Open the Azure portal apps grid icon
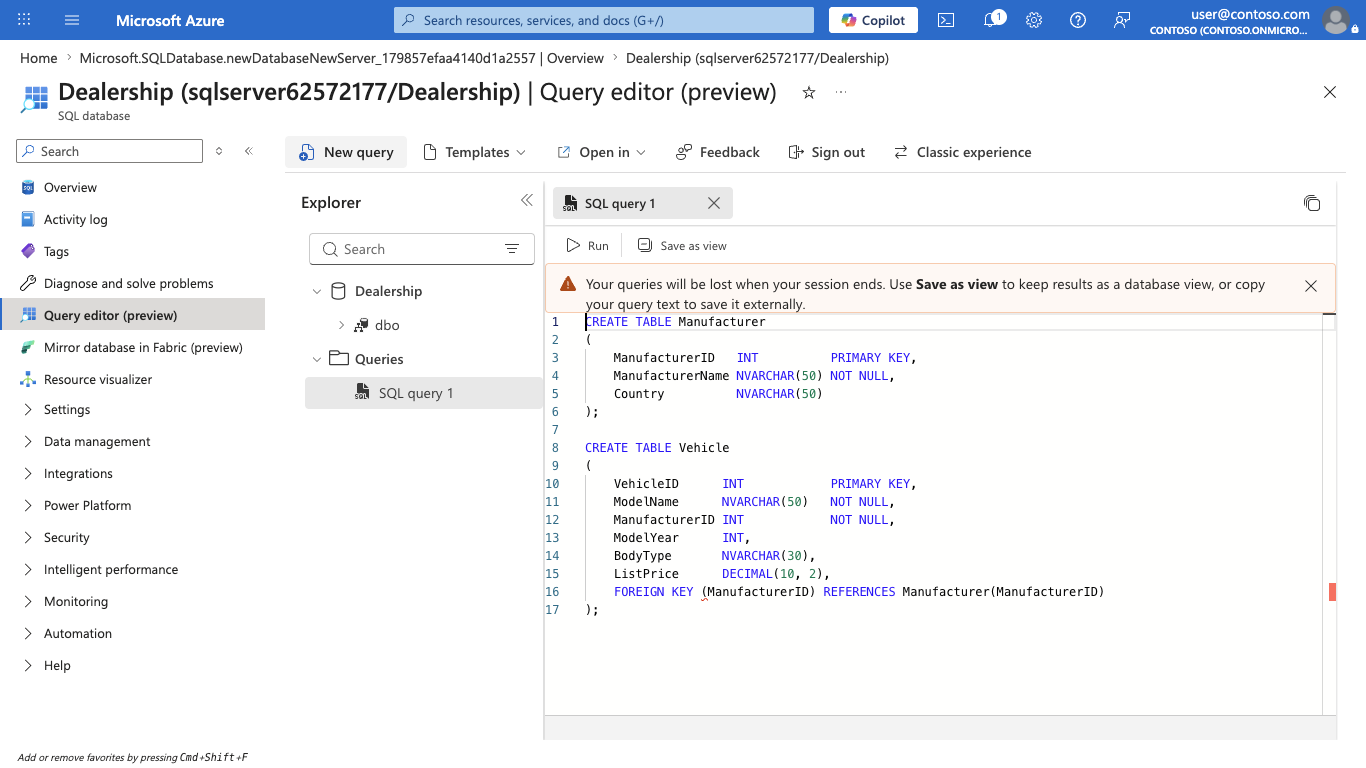The width and height of the screenshot is (1366, 768). click(x=24, y=20)
